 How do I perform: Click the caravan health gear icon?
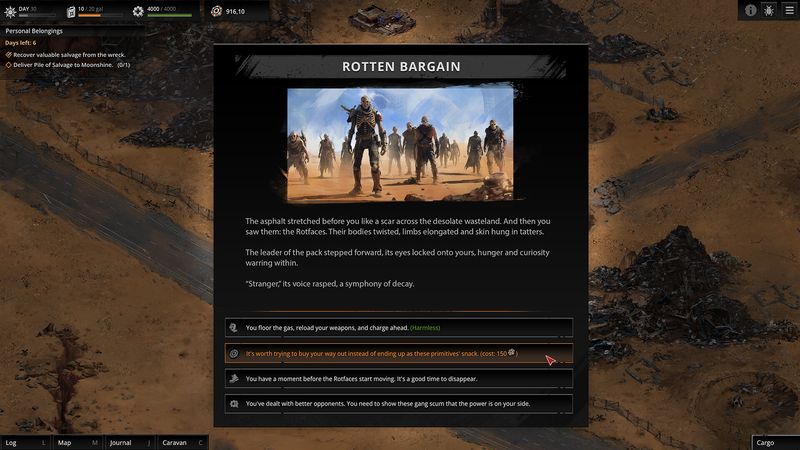click(x=139, y=12)
